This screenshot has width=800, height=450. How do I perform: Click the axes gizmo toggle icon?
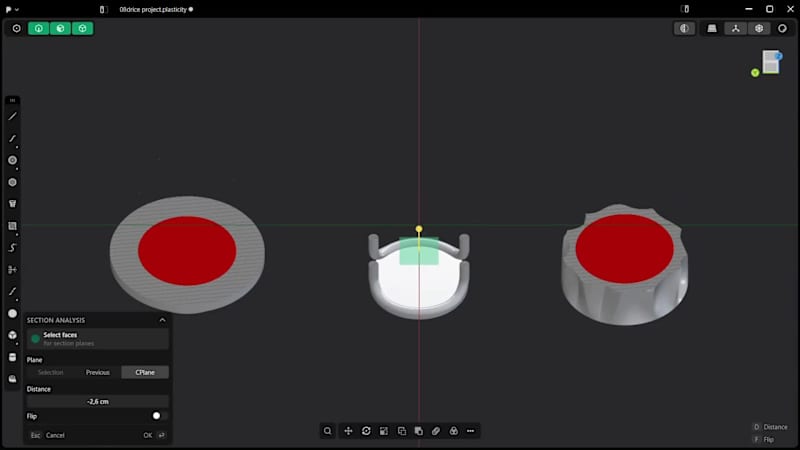(x=736, y=29)
